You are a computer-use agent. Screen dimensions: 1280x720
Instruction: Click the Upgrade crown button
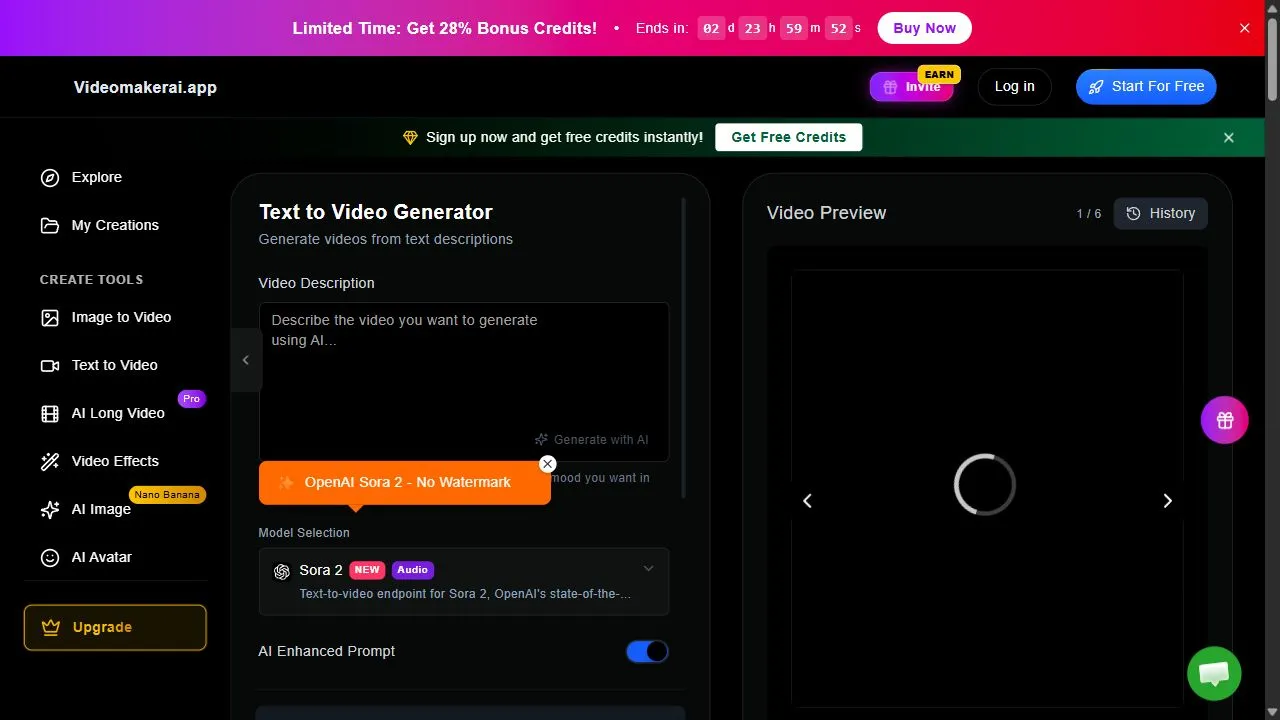(115, 627)
